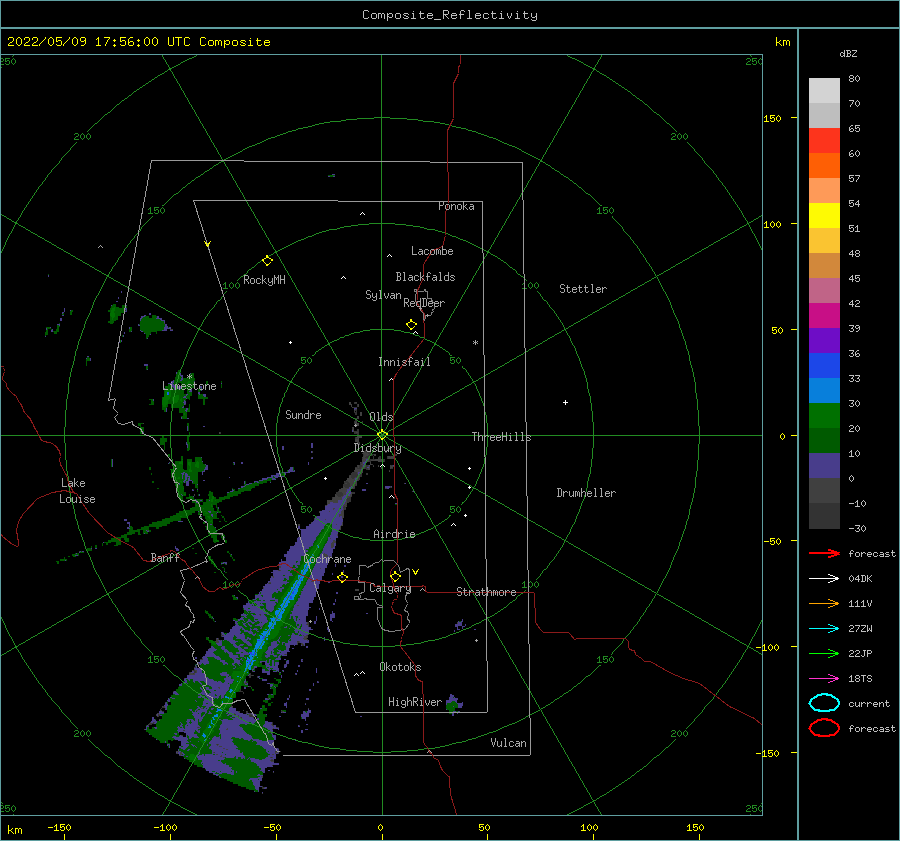Click the Calgary city label

coord(390,588)
